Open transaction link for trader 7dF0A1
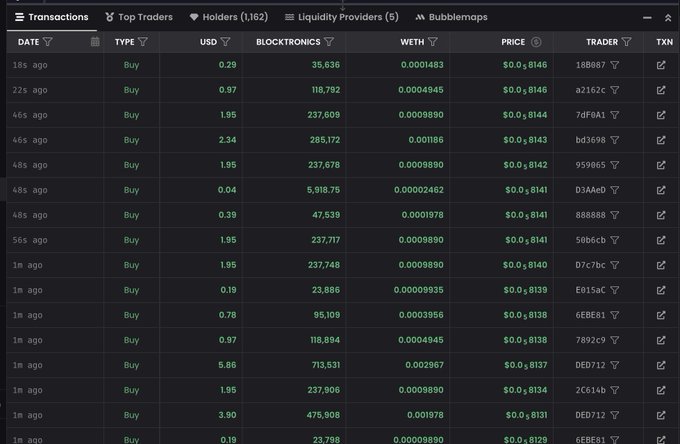680x444 pixels. point(661,115)
